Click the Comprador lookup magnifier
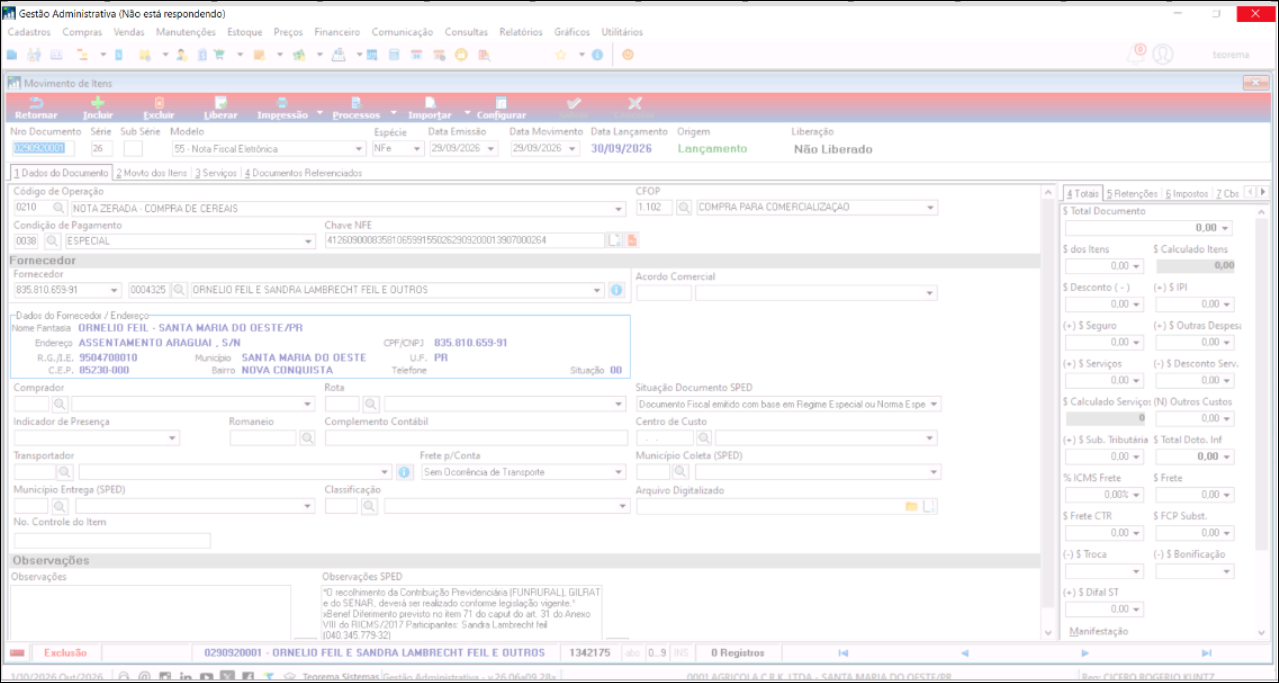This screenshot has width=1279, height=683. tap(59, 404)
